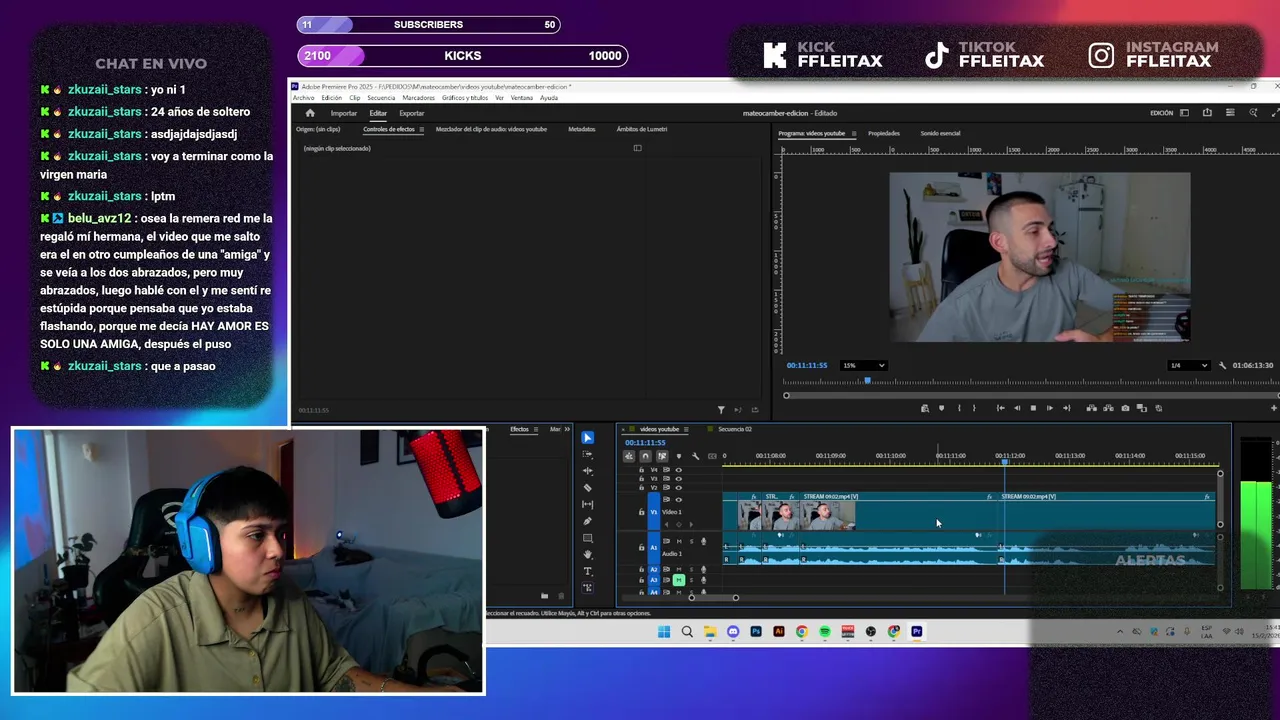Image resolution: width=1280 pixels, height=720 pixels.
Task: Open Controles de efectos panel menu
Action: tap(421, 130)
